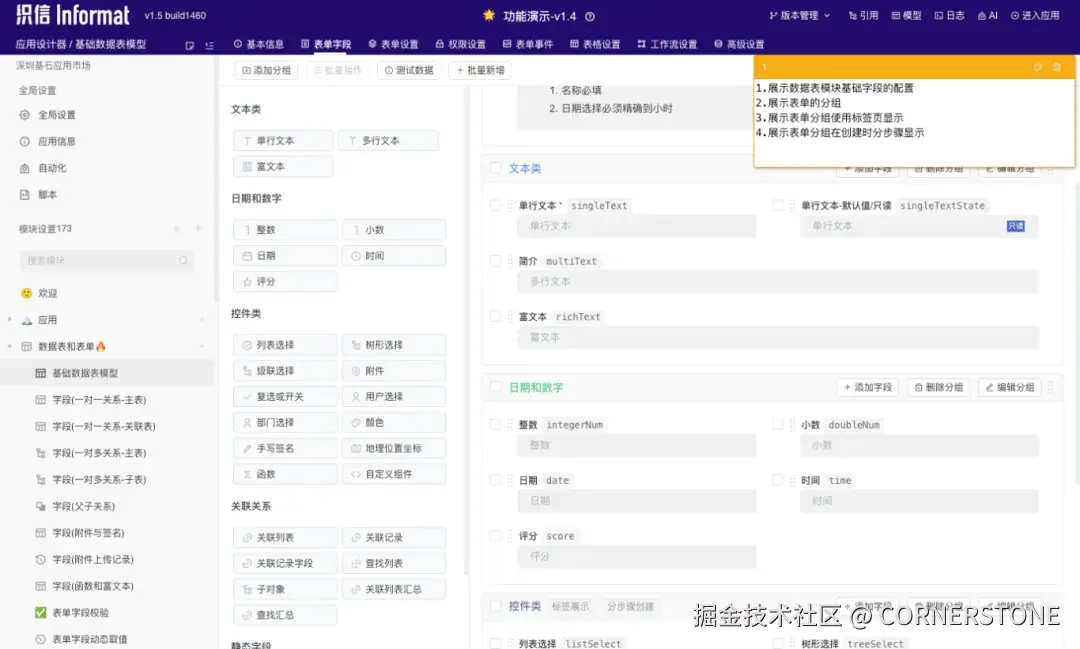
Task: Check the 文本类 group checkbox
Action: [x=495, y=167]
